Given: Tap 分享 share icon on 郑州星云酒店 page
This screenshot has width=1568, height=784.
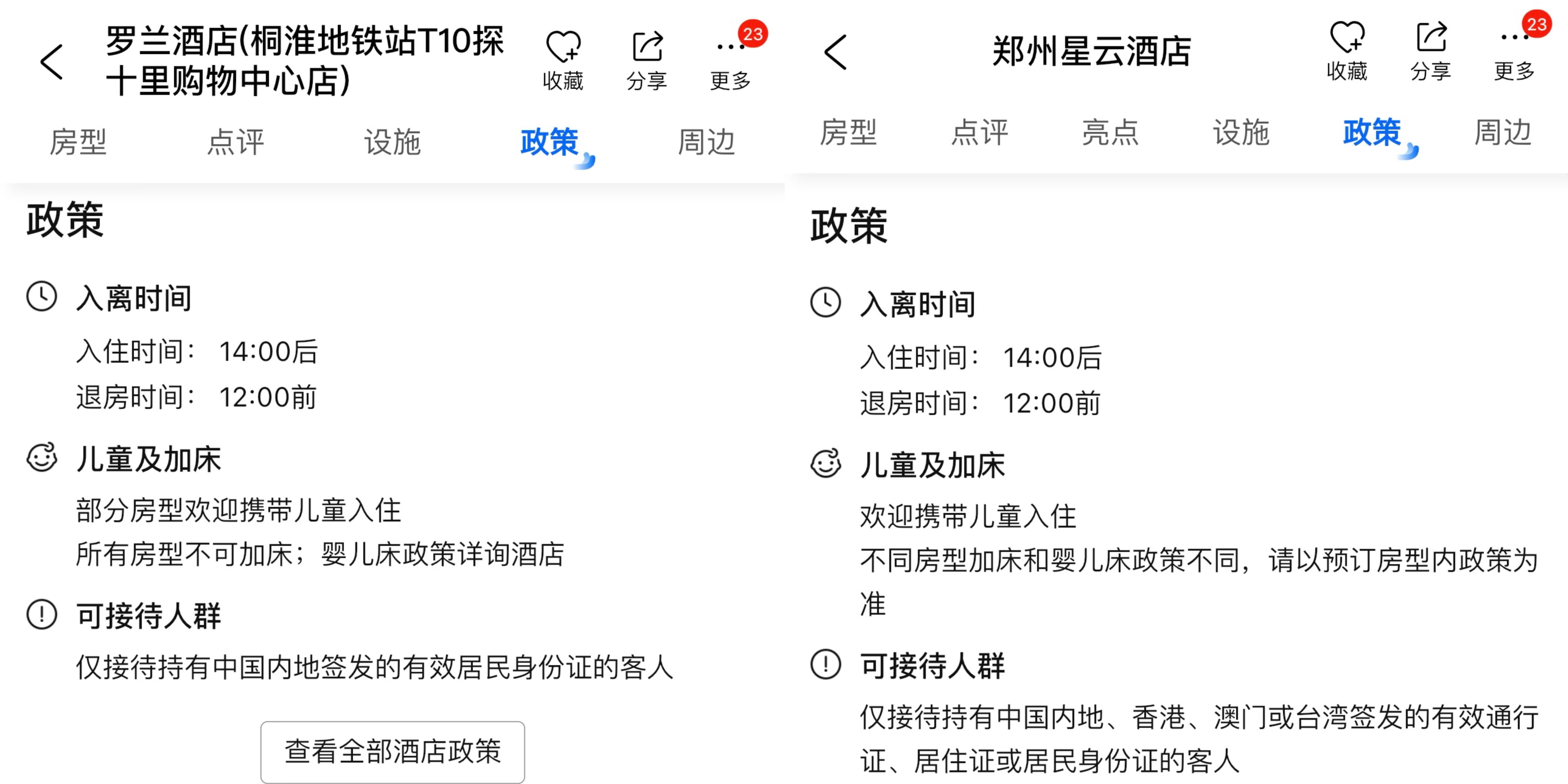Looking at the screenshot, I should click(1430, 37).
